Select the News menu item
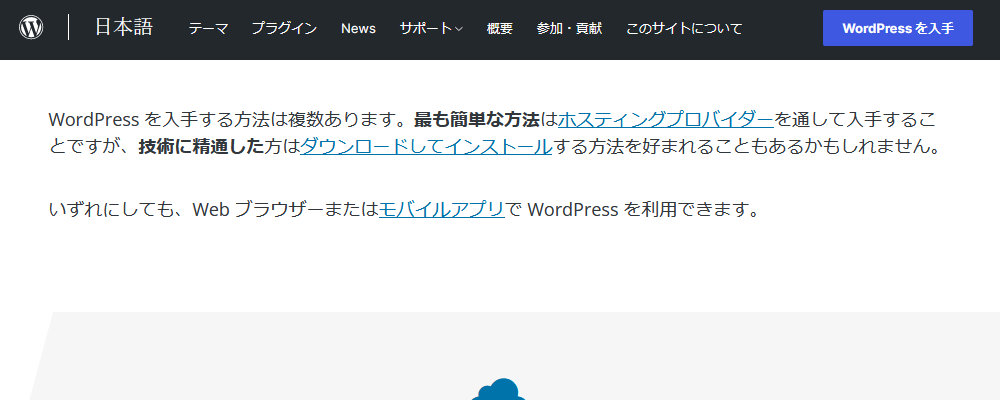 click(x=358, y=28)
